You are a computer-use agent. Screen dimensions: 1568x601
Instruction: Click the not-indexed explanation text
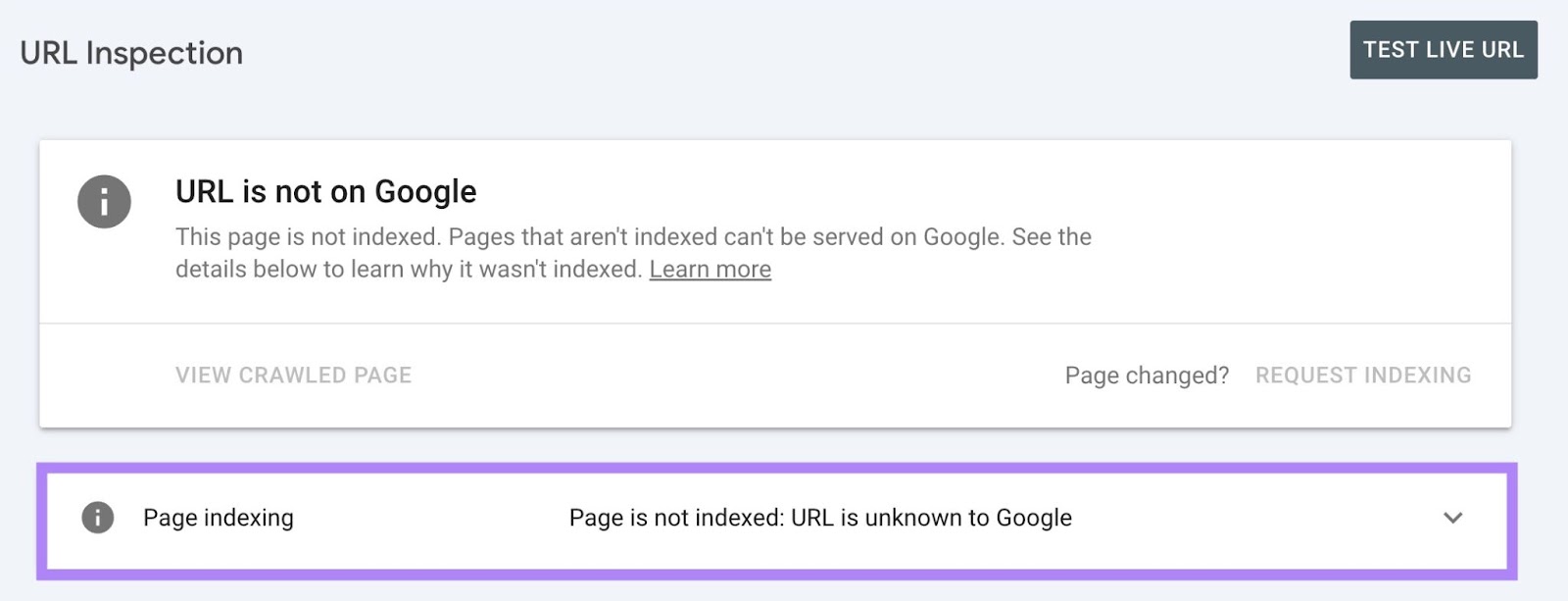(633, 252)
